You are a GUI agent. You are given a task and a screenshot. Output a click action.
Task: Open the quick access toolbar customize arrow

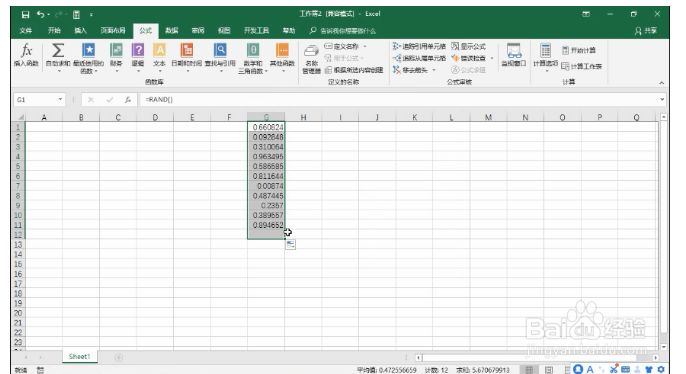(91, 14)
